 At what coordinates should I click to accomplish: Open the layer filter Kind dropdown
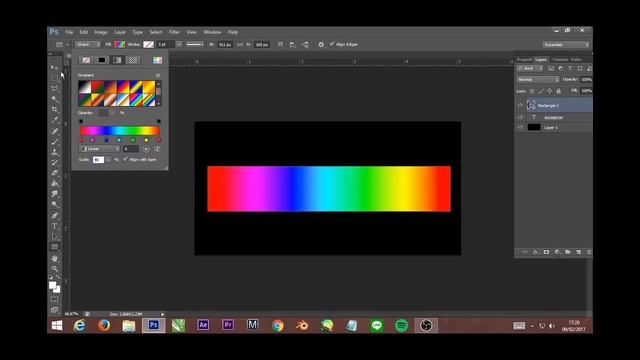coord(530,69)
